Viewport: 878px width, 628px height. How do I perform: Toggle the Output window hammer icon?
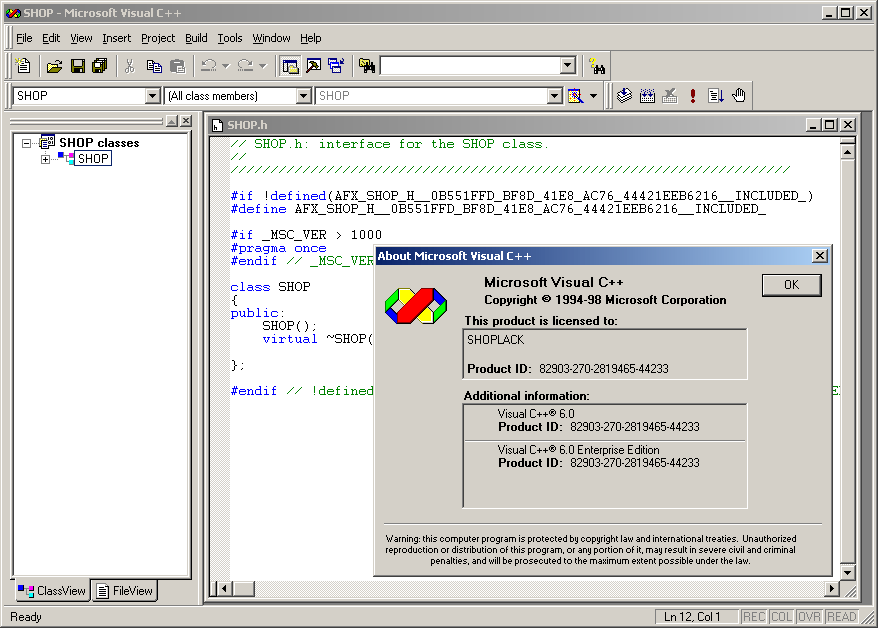tap(314, 66)
